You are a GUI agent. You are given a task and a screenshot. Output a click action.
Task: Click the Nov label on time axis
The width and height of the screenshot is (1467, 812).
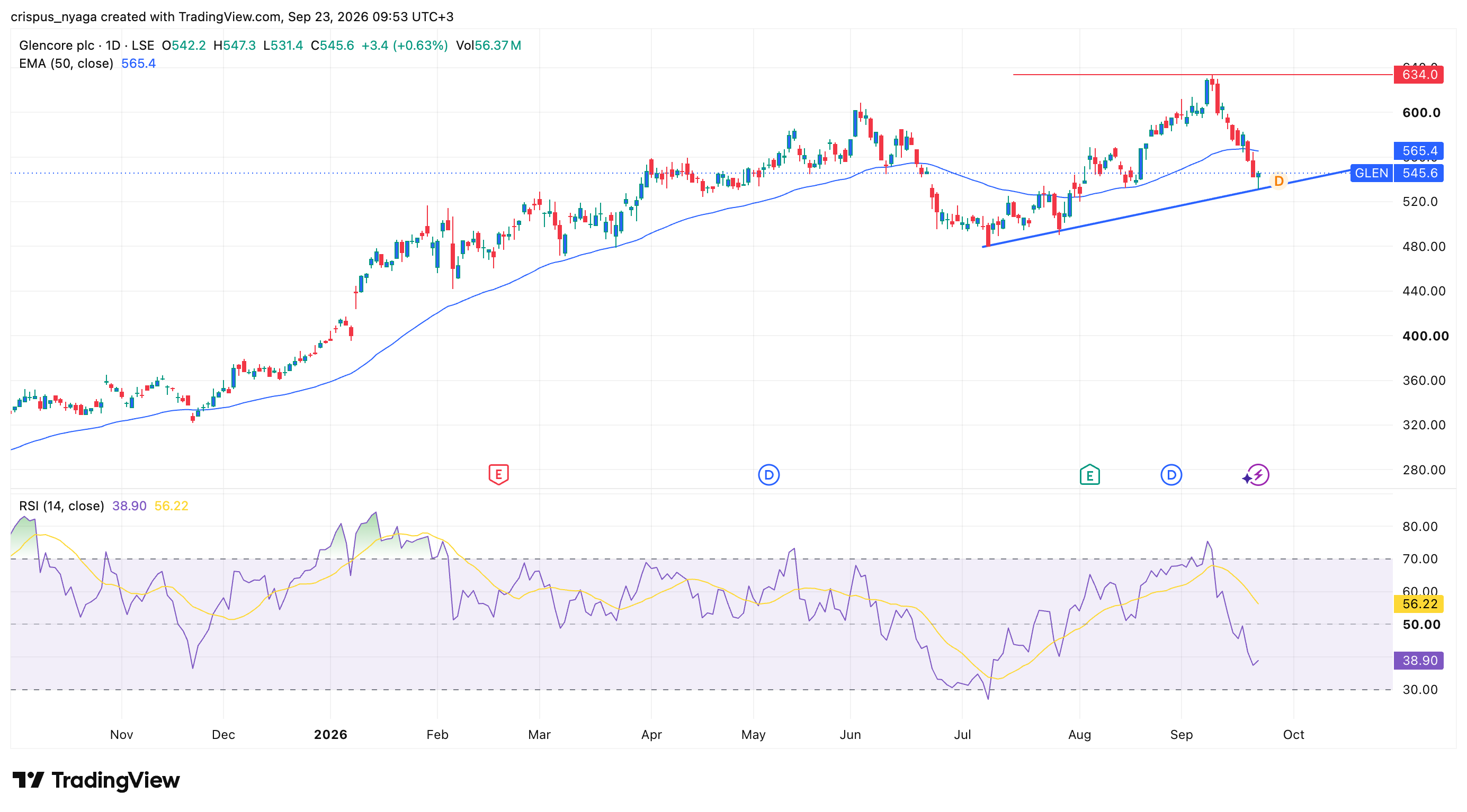click(121, 735)
